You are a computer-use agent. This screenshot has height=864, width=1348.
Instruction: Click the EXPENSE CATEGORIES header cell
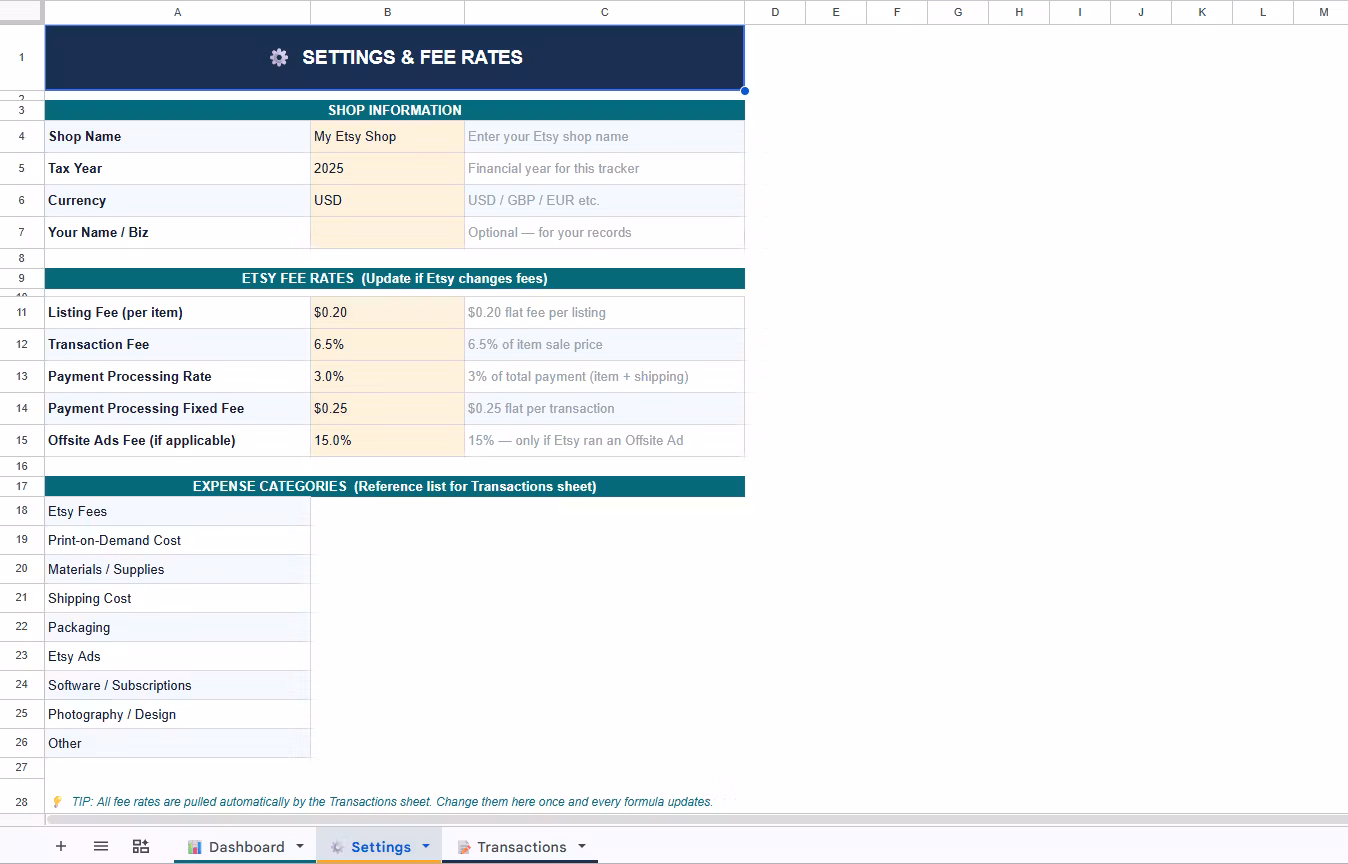pyautogui.click(x=395, y=486)
